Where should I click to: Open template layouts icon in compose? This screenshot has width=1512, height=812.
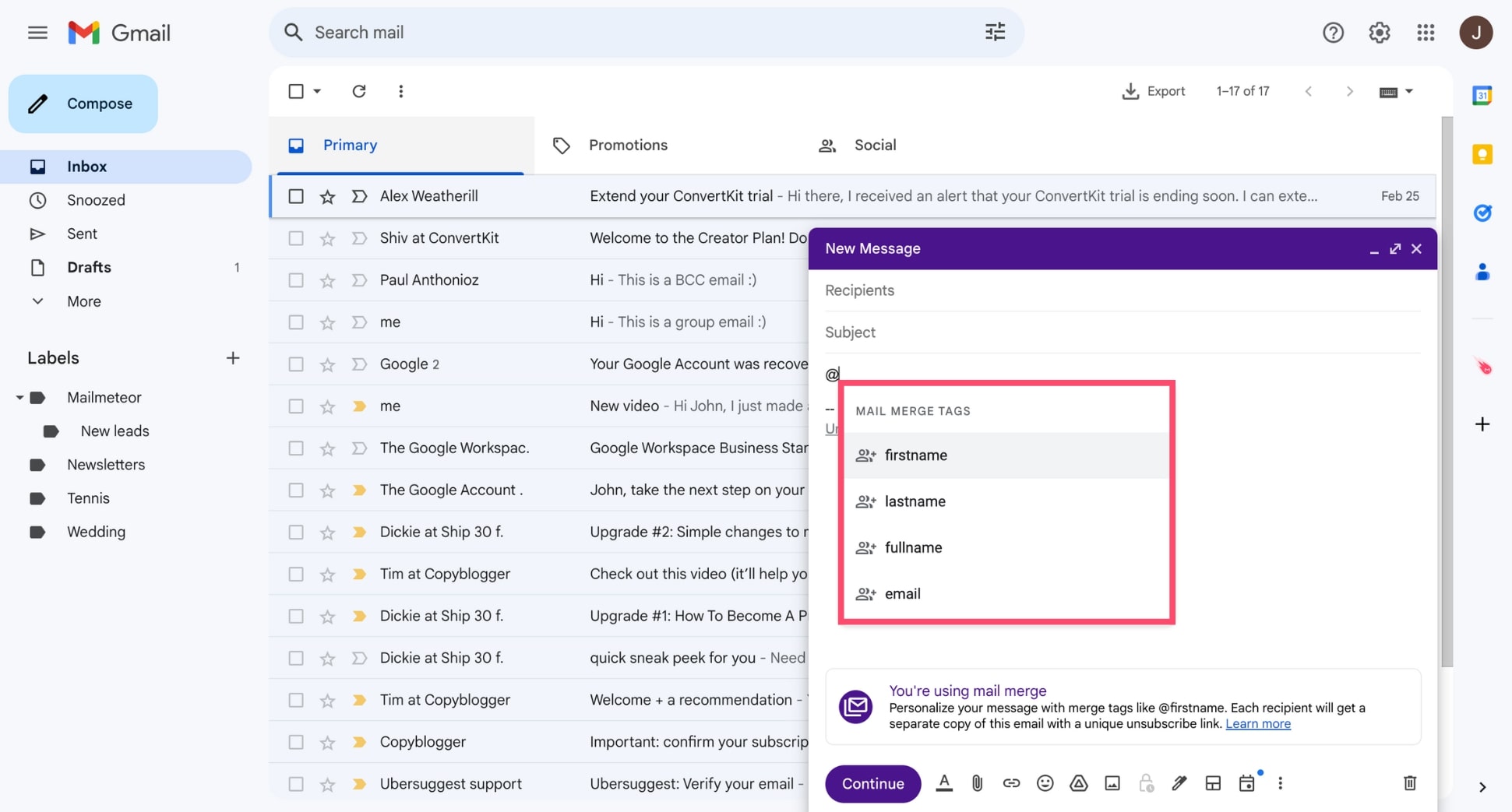[1212, 783]
